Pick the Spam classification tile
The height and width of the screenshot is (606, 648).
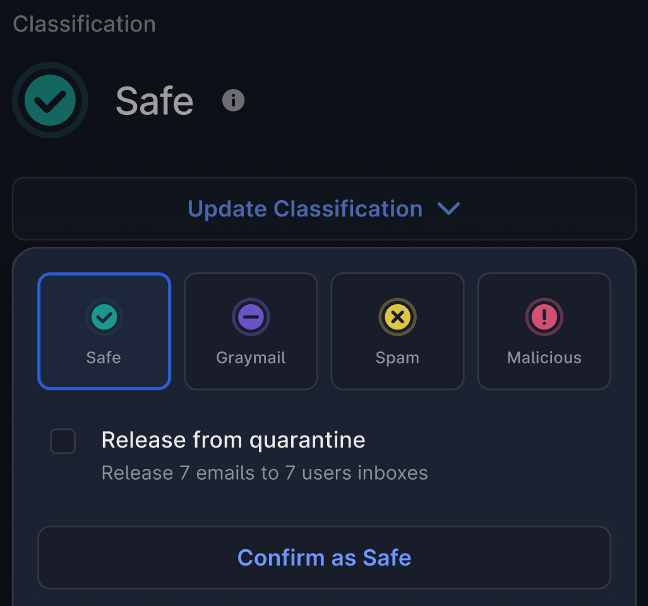click(398, 331)
